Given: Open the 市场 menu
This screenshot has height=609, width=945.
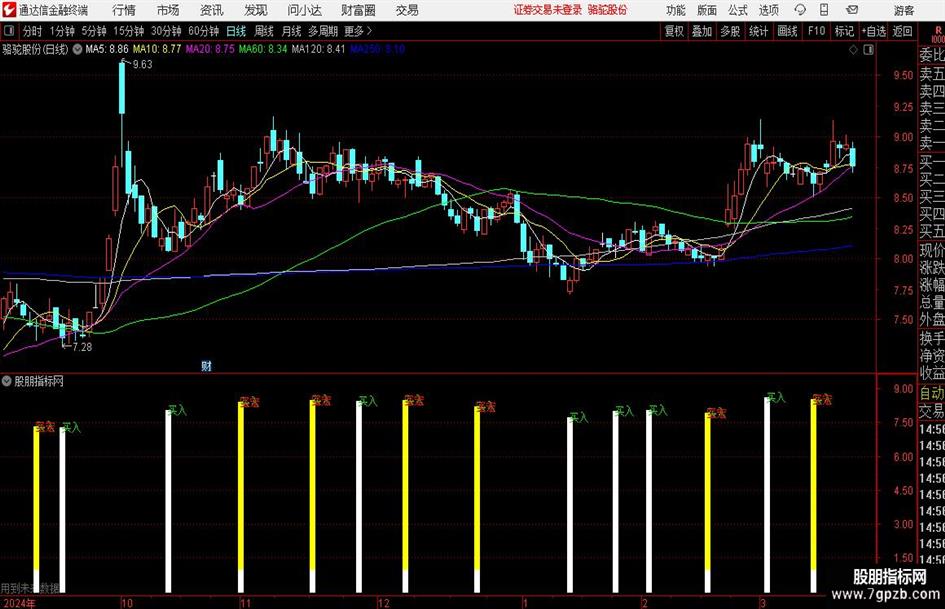Looking at the screenshot, I should point(168,10).
